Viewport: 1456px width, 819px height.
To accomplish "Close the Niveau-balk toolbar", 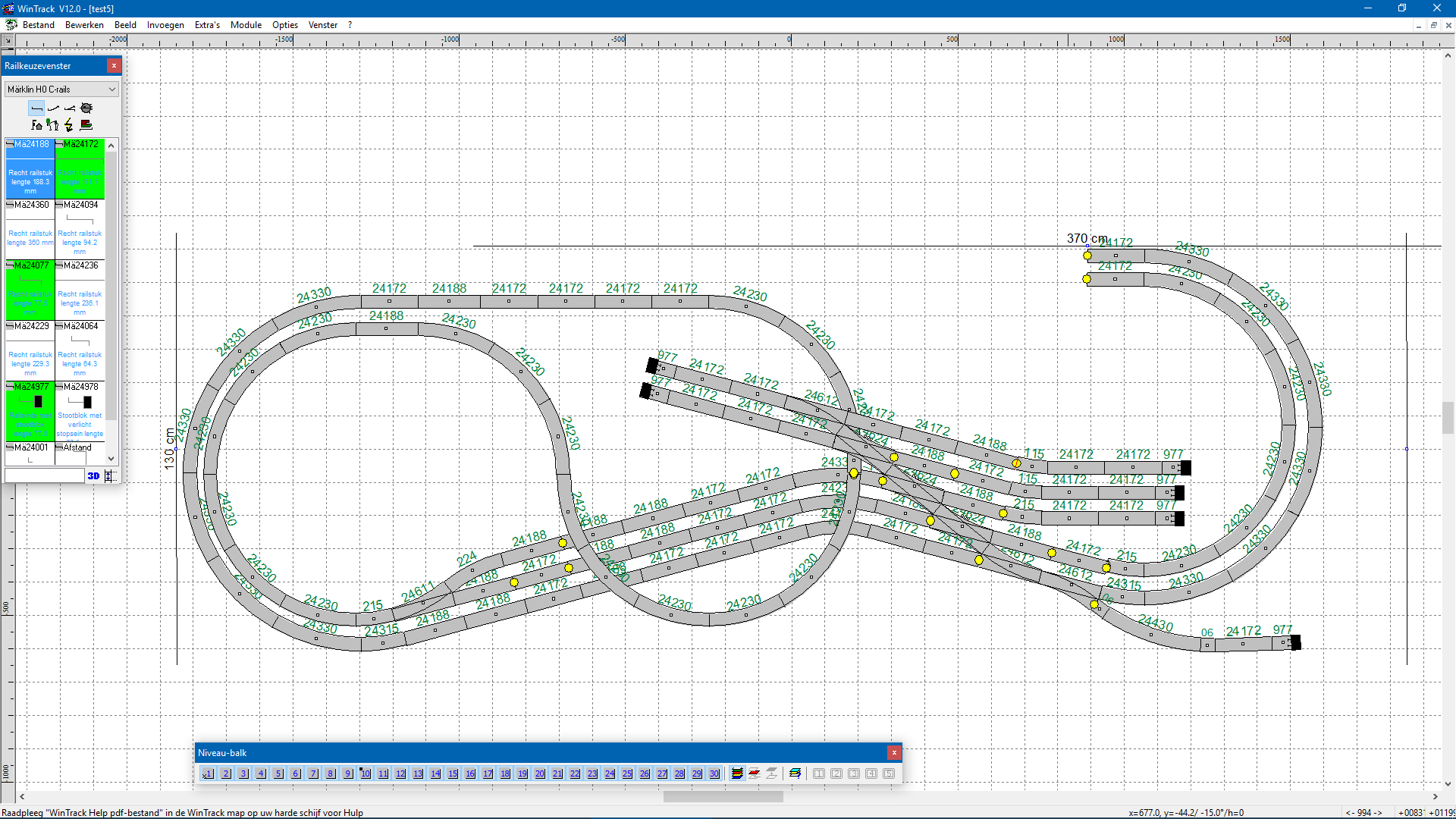I will pyautogui.click(x=894, y=753).
